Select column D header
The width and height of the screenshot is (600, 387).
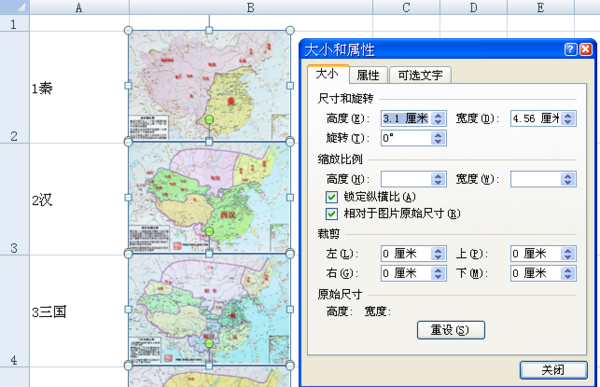coord(474,7)
